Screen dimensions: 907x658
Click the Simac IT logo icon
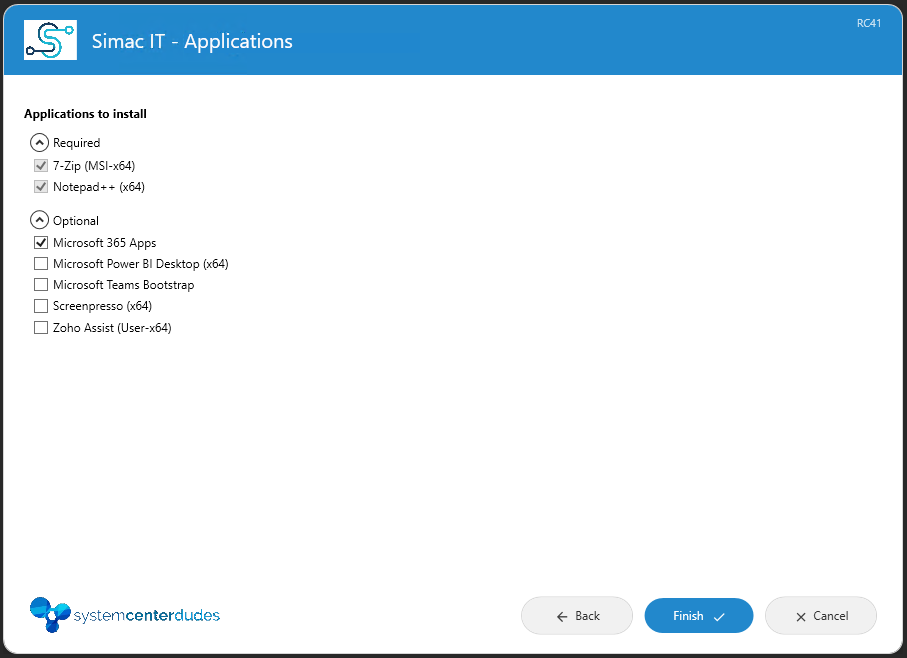(x=50, y=40)
